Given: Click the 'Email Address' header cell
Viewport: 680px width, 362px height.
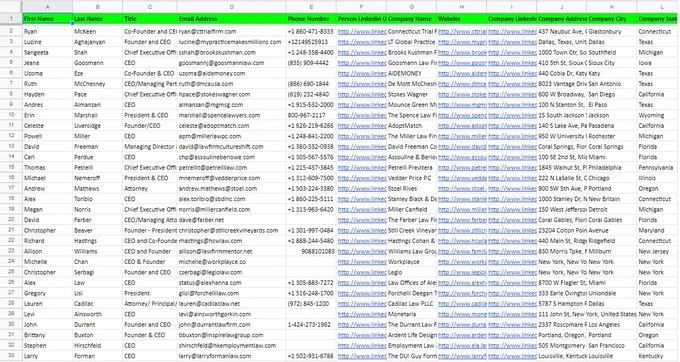Looking at the screenshot, I should (232, 19).
